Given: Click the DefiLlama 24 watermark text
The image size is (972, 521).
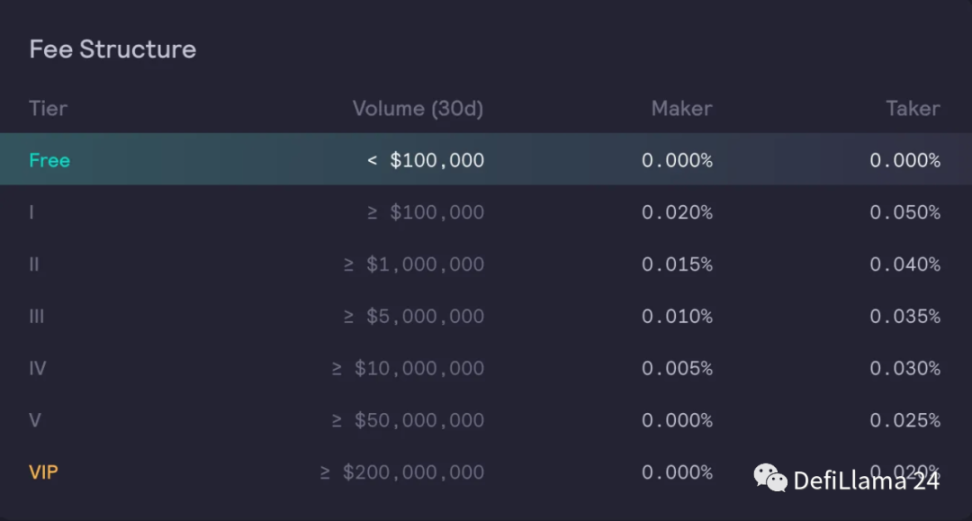Looking at the screenshot, I should point(866,481).
